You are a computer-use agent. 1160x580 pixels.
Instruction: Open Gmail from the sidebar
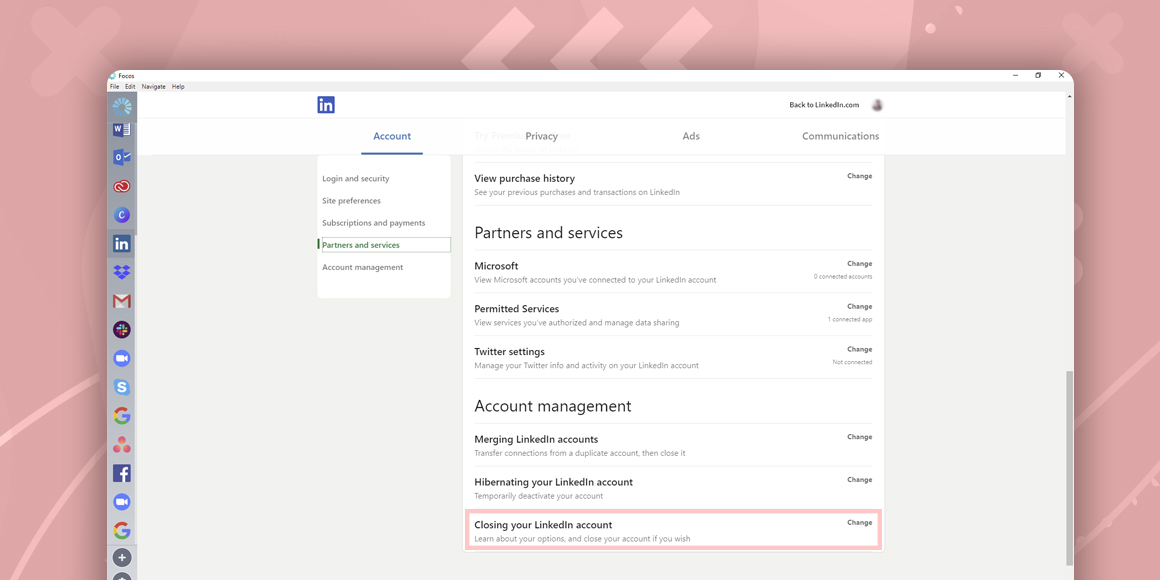pos(122,301)
